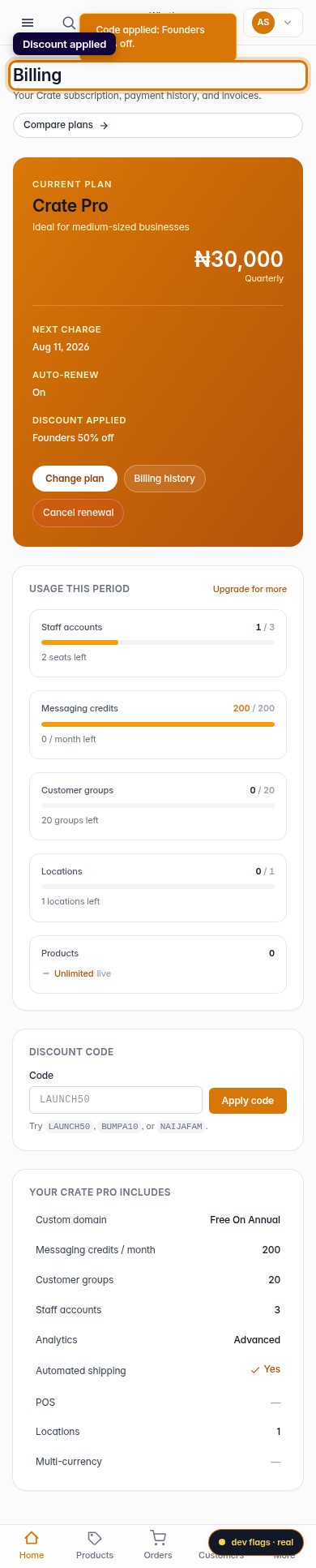316x1568 pixels.
Task: Open the Products tab
Action: [x=95, y=1546]
